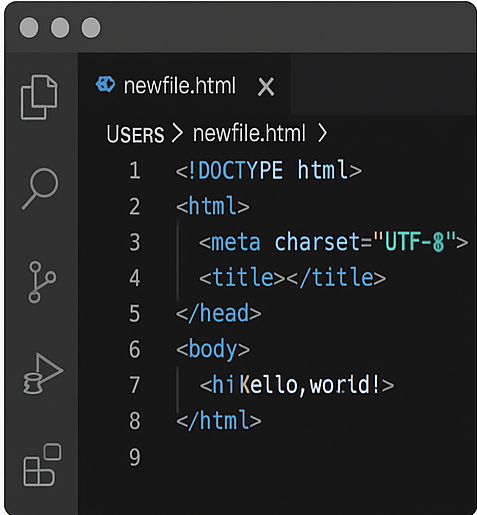This screenshot has height=515, width=477.
Task: Click the "UTF-8" string value
Action: (x=414, y=241)
